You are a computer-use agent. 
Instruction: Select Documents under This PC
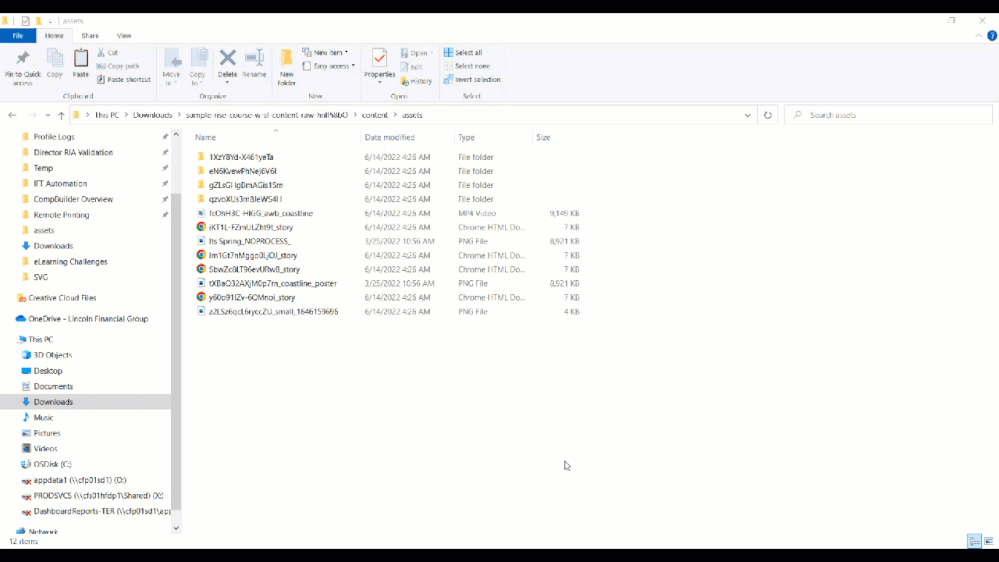tap(53, 386)
